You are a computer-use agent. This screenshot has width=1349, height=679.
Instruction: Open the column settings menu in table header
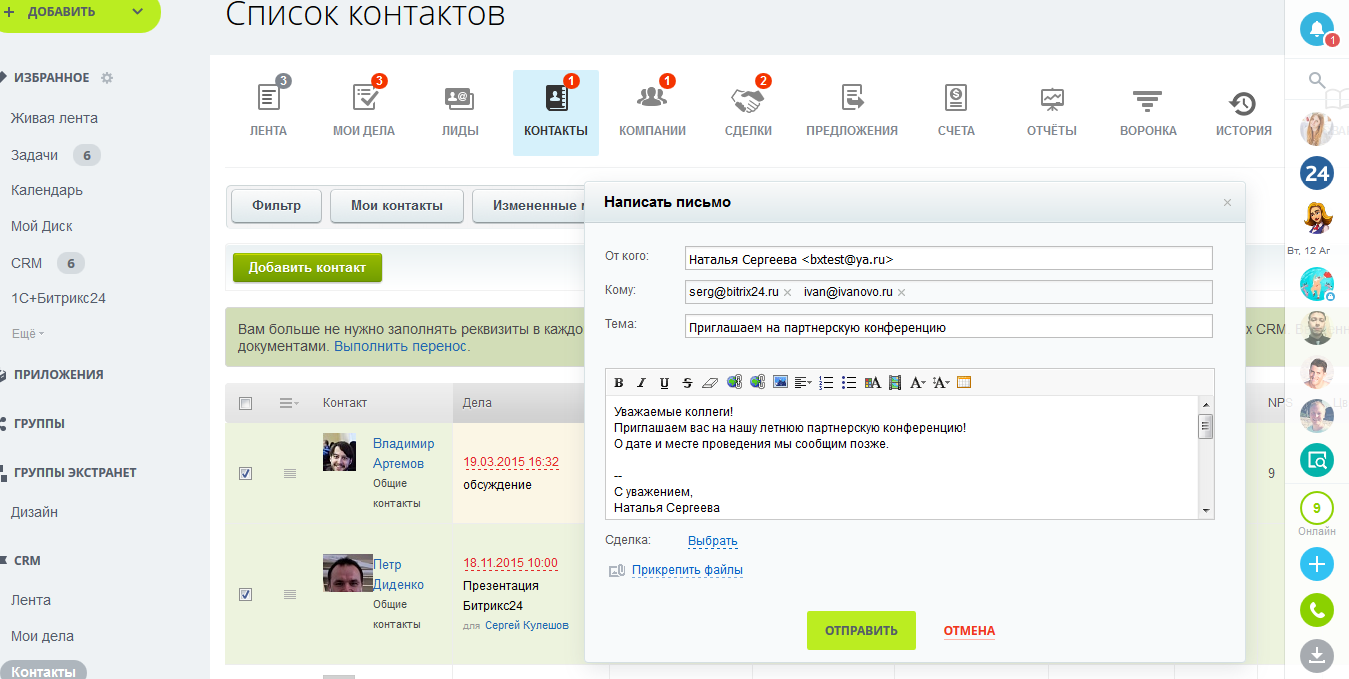tap(289, 403)
